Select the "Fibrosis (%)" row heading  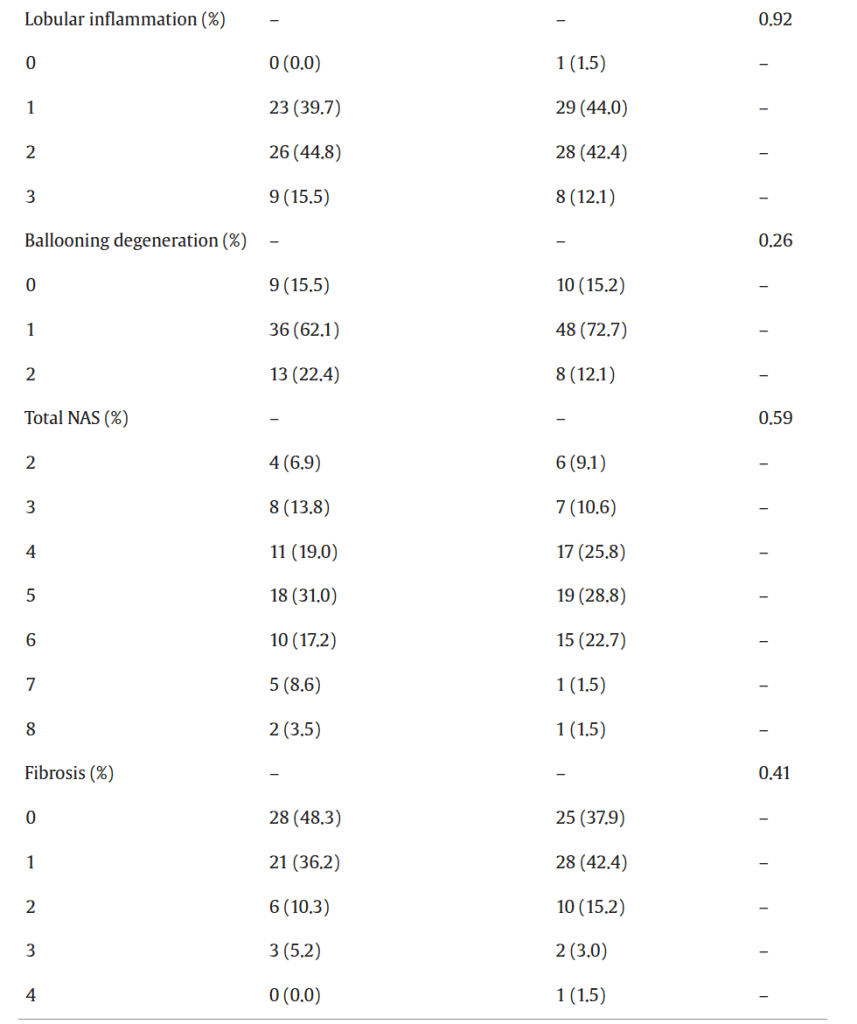[69, 773]
